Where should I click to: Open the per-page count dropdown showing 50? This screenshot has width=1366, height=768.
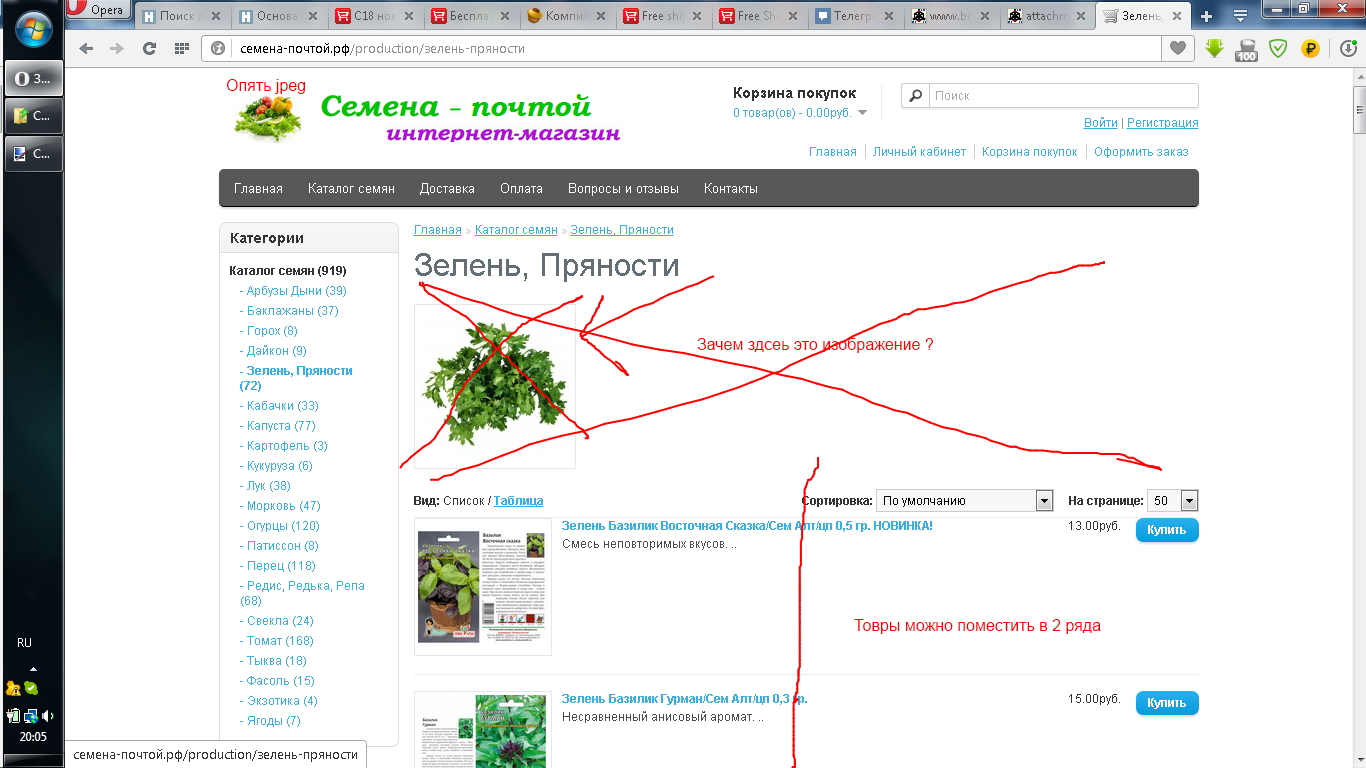(x=1174, y=501)
